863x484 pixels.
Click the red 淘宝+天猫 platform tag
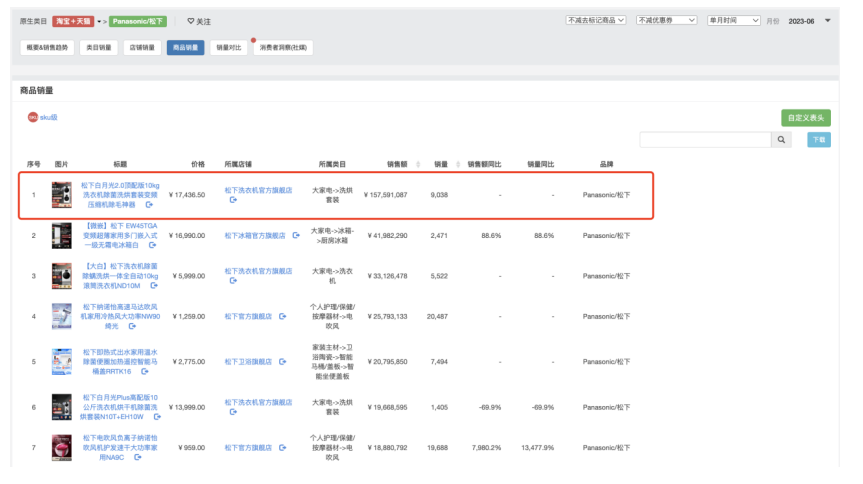(x=73, y=21)
